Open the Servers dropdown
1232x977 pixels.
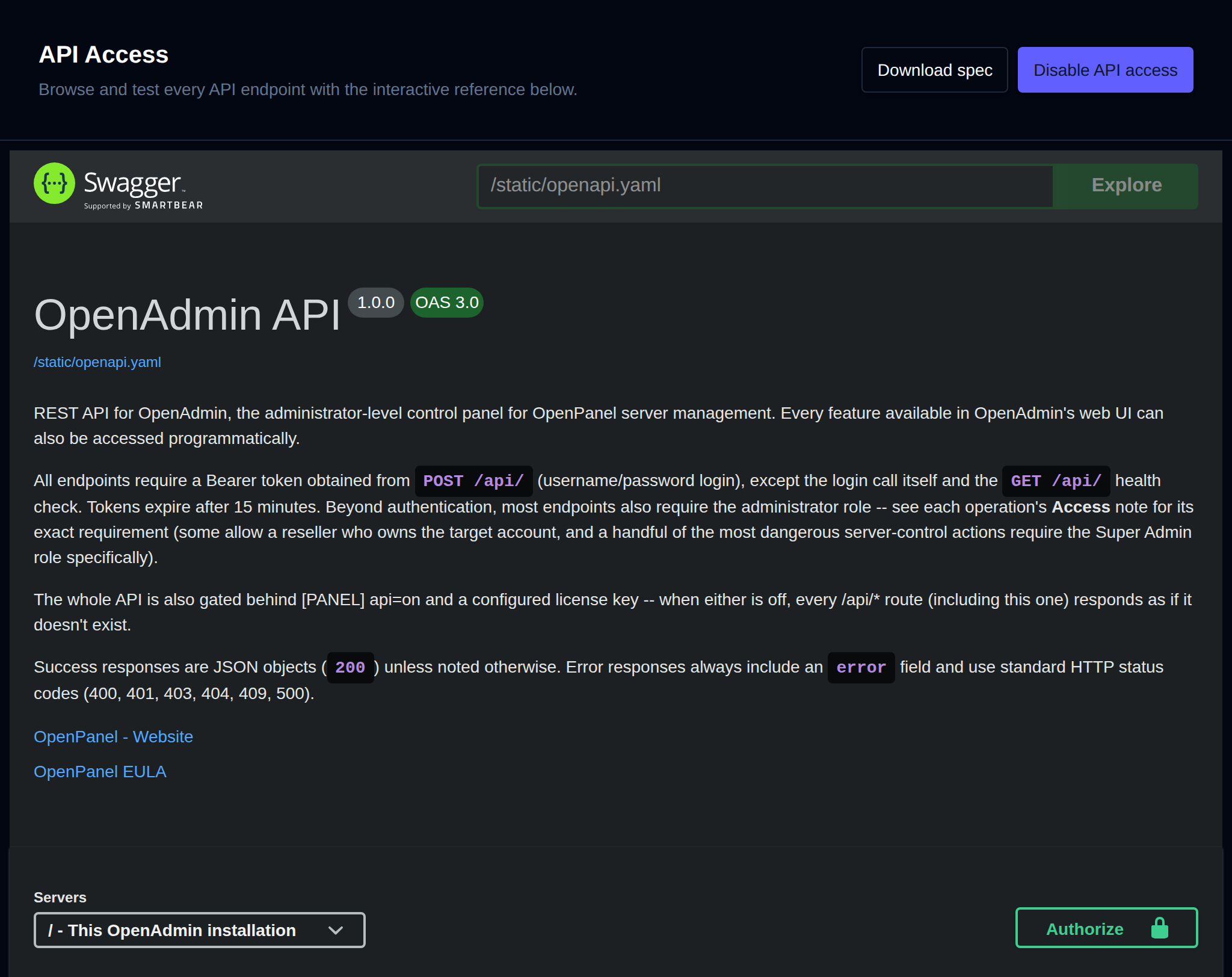199,930
